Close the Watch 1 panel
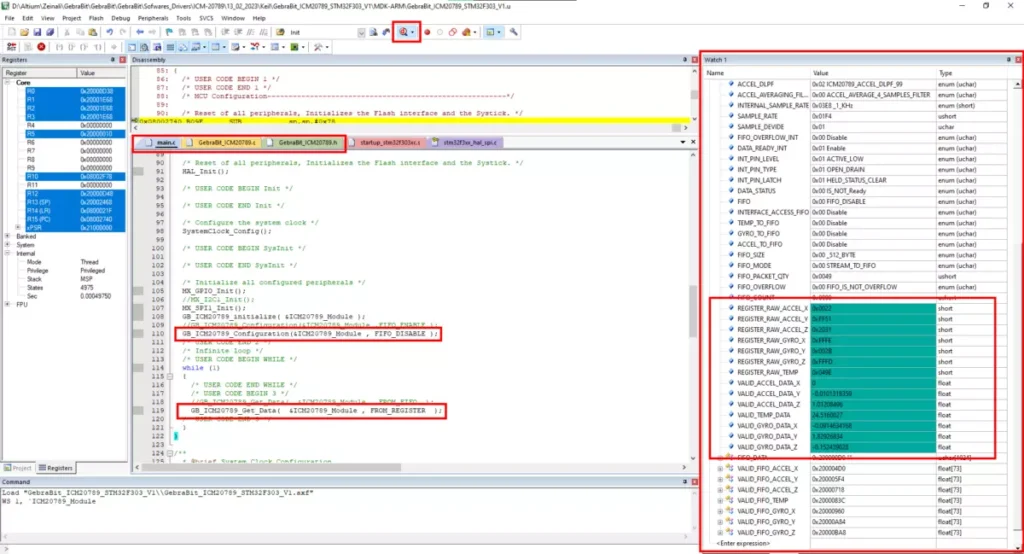The image size is (1024, 554). [1018, 59]
